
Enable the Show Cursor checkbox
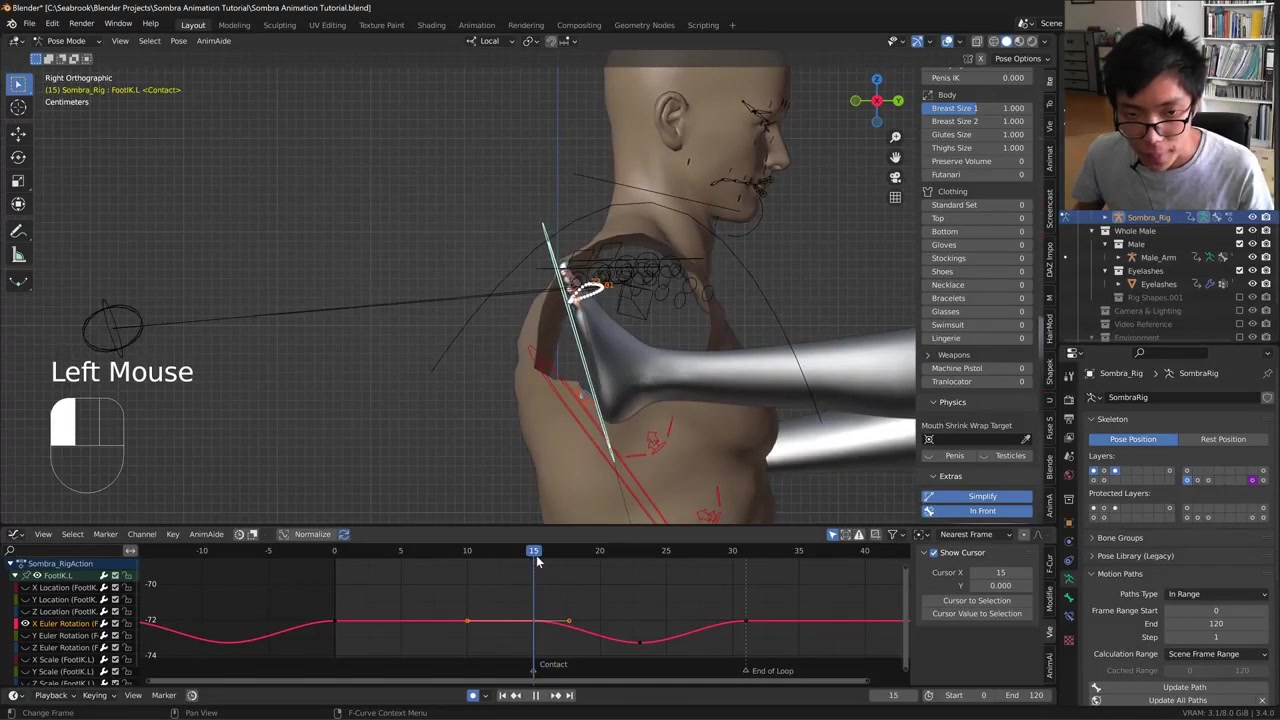(934, 553)
